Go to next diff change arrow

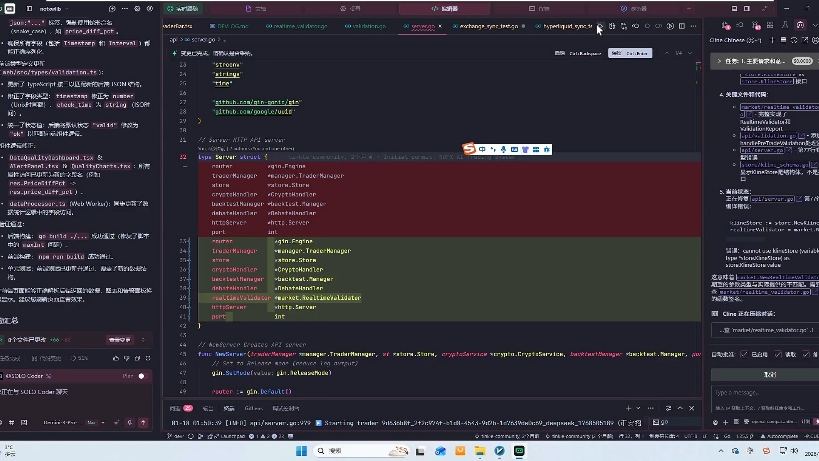pyautogui.click(x=690, y=53)
